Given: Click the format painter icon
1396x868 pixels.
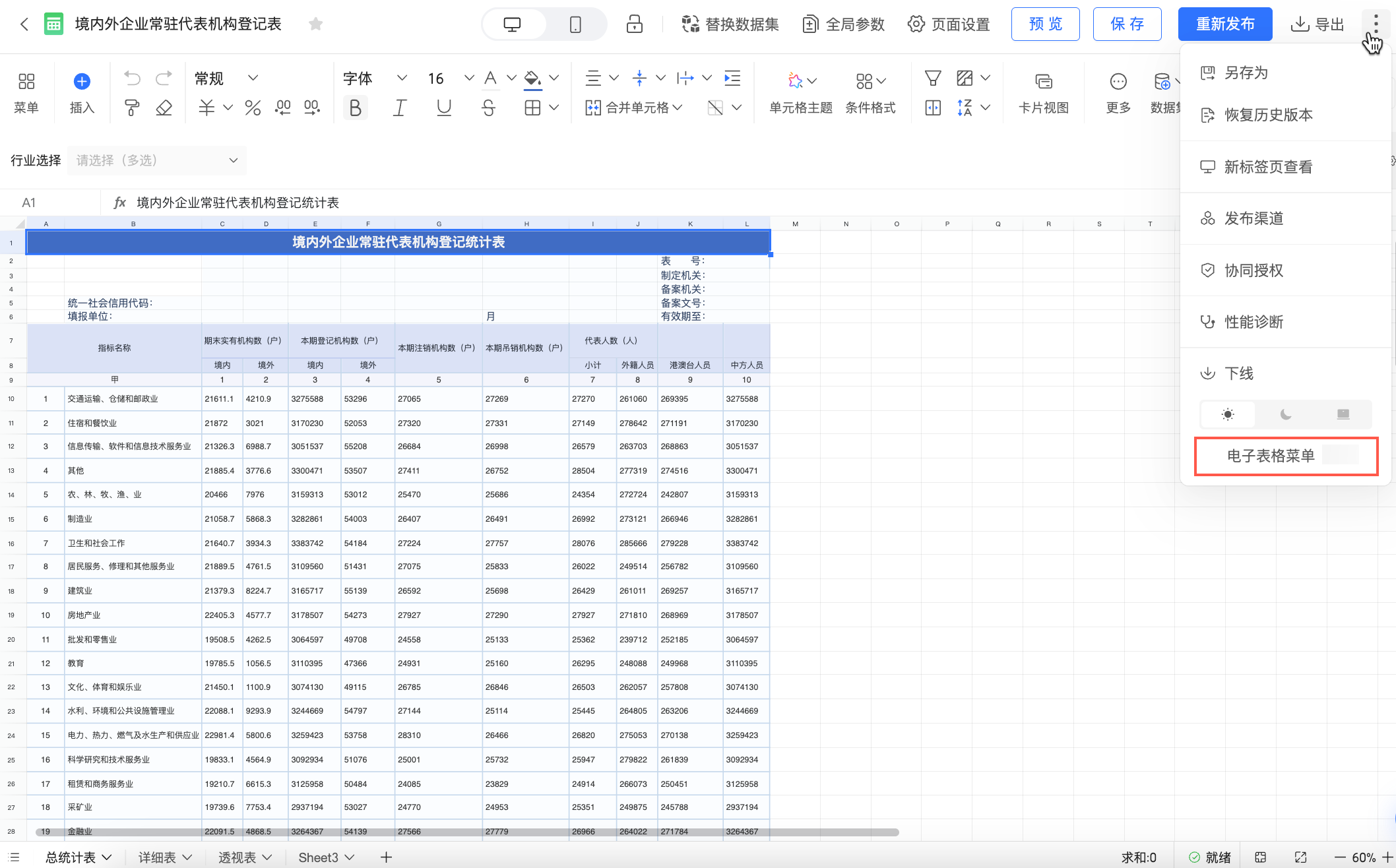Looking at the screenshot, I should tap(132, 108).
